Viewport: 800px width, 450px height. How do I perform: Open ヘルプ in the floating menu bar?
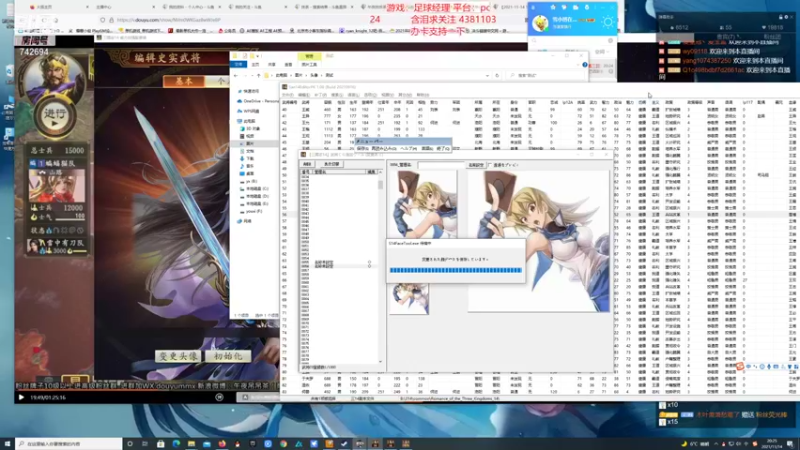(409, 148)
